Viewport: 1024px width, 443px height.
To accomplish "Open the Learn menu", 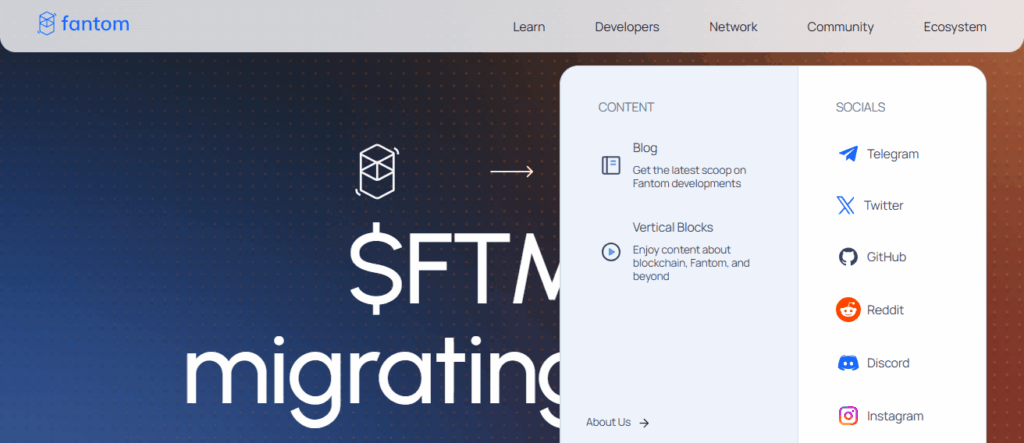I will click(529, 27).
